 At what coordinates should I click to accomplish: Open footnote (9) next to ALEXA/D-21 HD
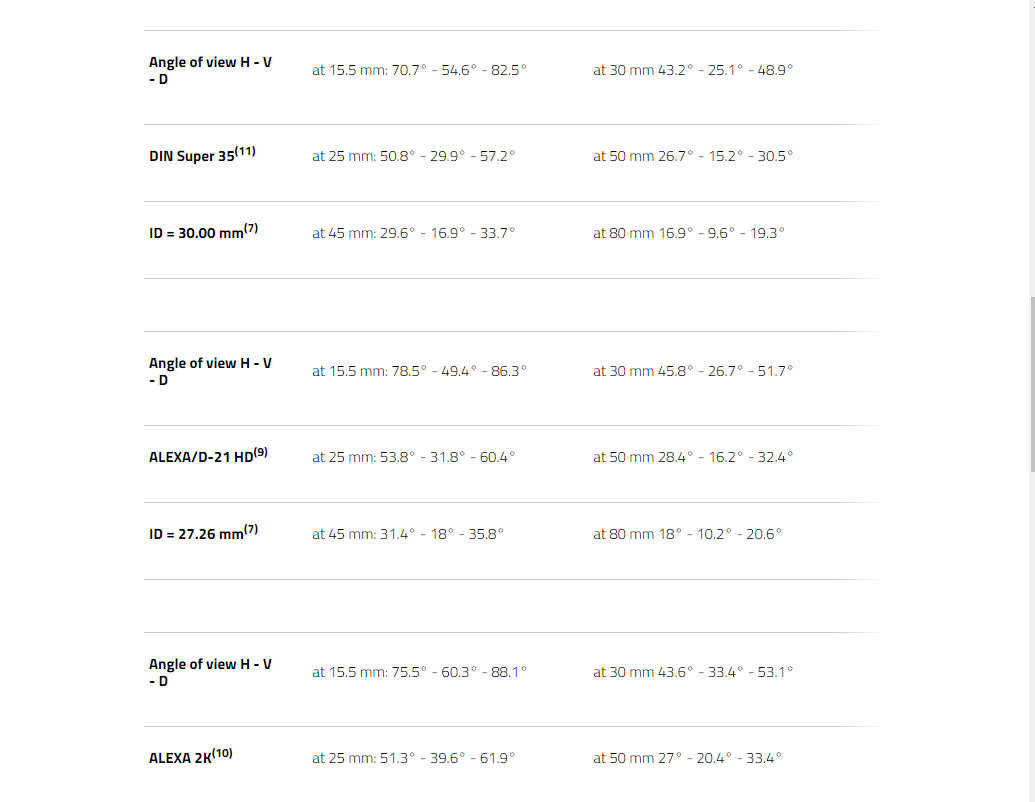pos(260,453)
